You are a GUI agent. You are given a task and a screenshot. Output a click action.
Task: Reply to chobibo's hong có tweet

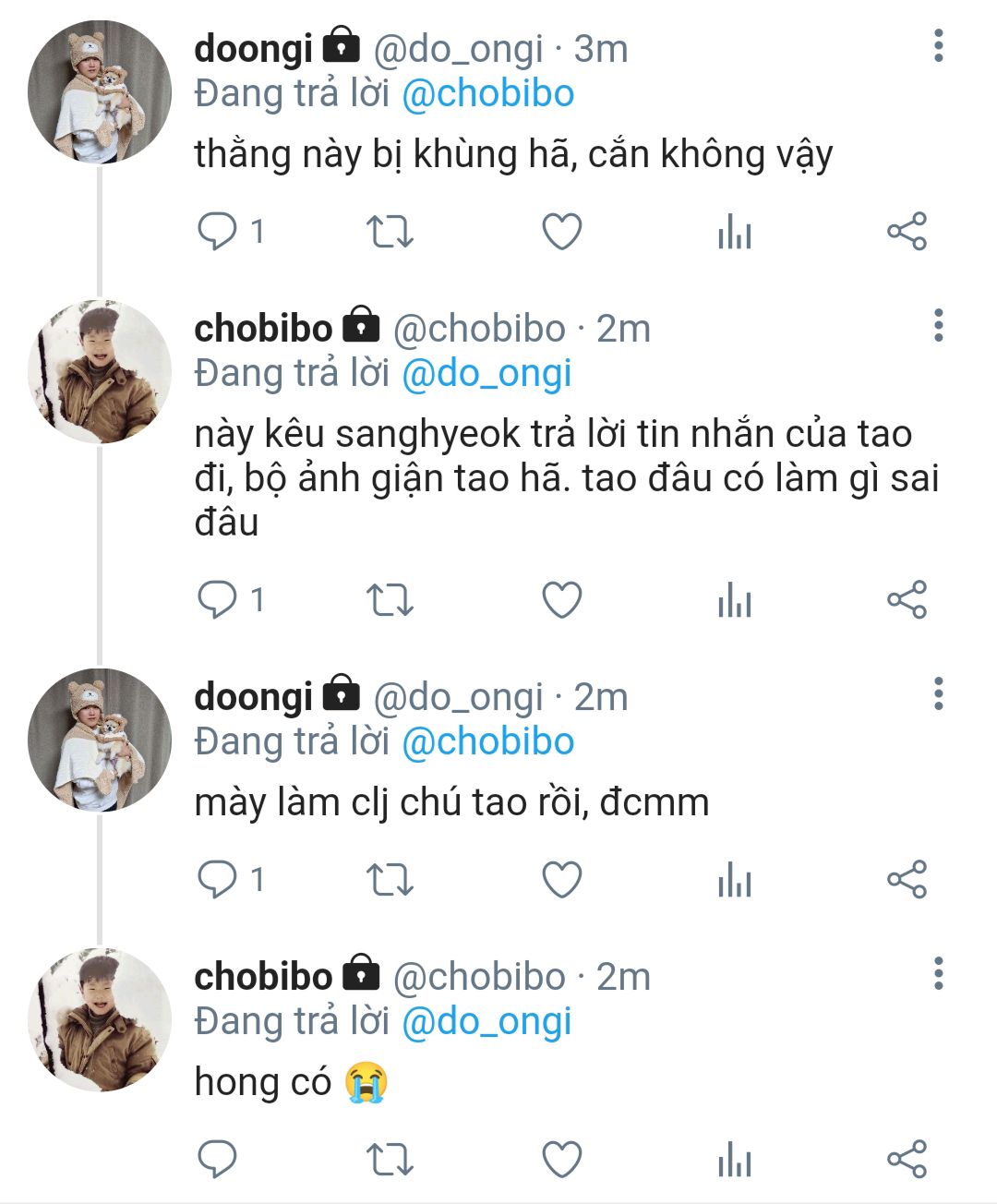[x=218, y=1160]
